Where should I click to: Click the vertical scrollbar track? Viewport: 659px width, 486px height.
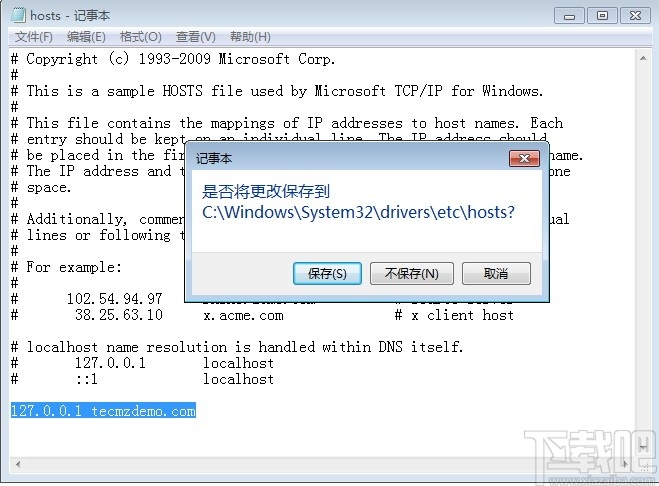pos(643,252)
